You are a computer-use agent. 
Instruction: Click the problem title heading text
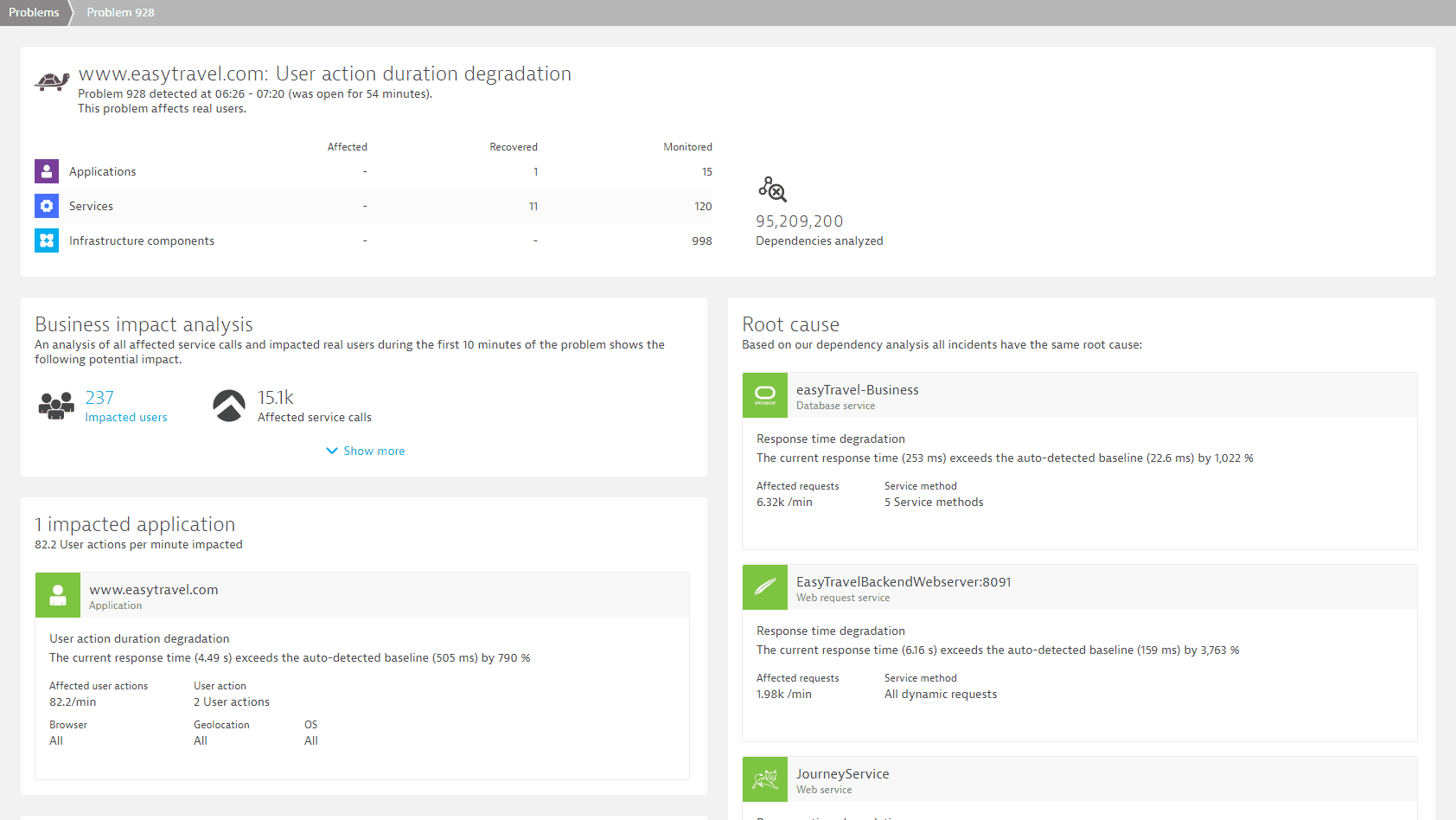[x=325, y=74]
